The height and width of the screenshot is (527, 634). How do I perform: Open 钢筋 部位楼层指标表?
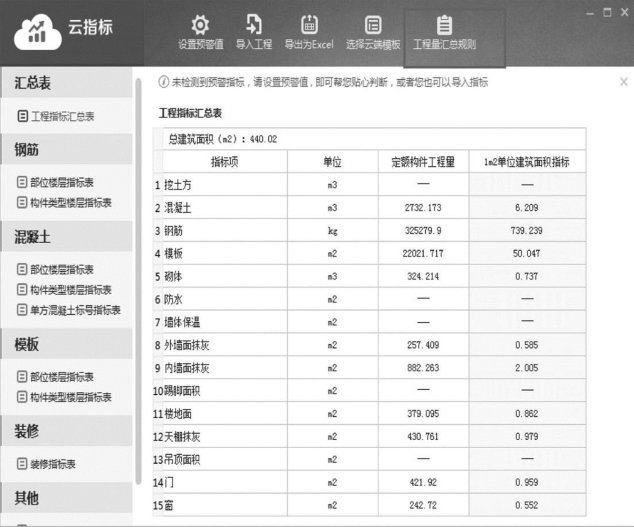tap(55, 182)
